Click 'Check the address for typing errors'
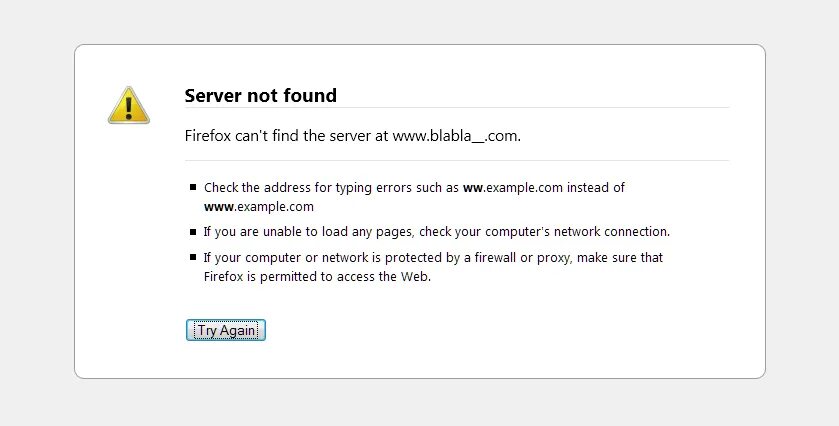 point(300,187)
